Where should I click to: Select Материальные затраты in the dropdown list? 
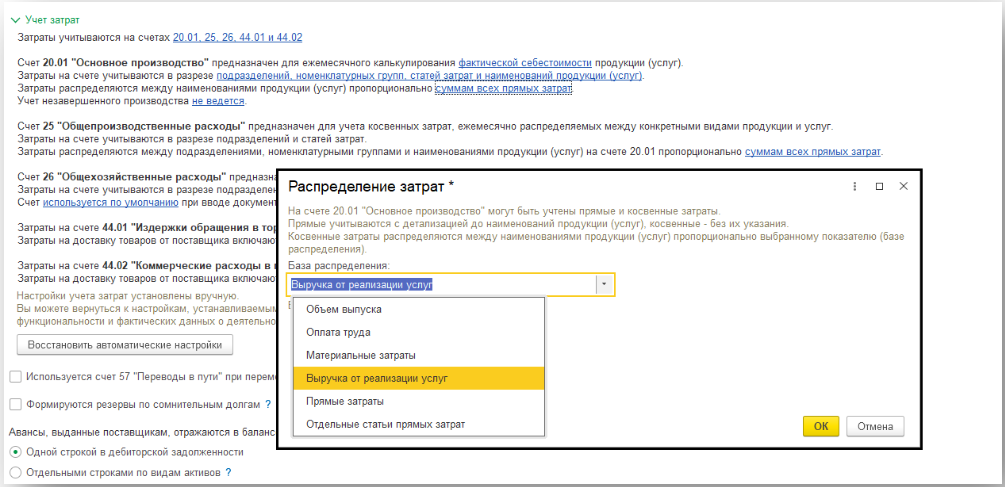(x=360, y=355)
